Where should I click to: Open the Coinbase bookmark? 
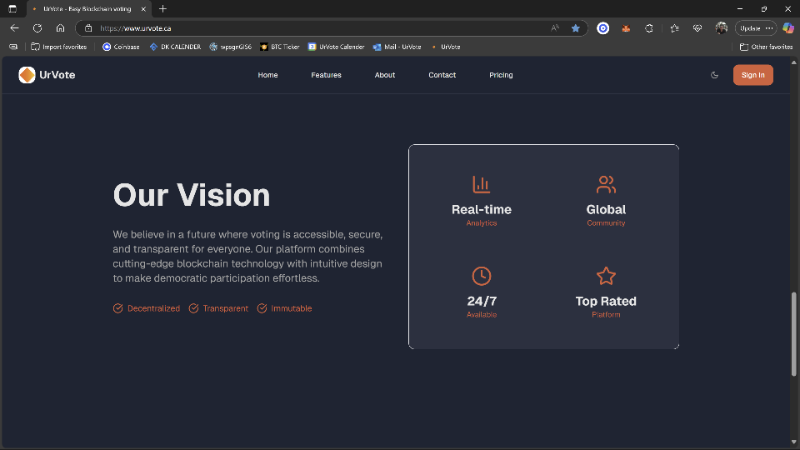point(120,46)
